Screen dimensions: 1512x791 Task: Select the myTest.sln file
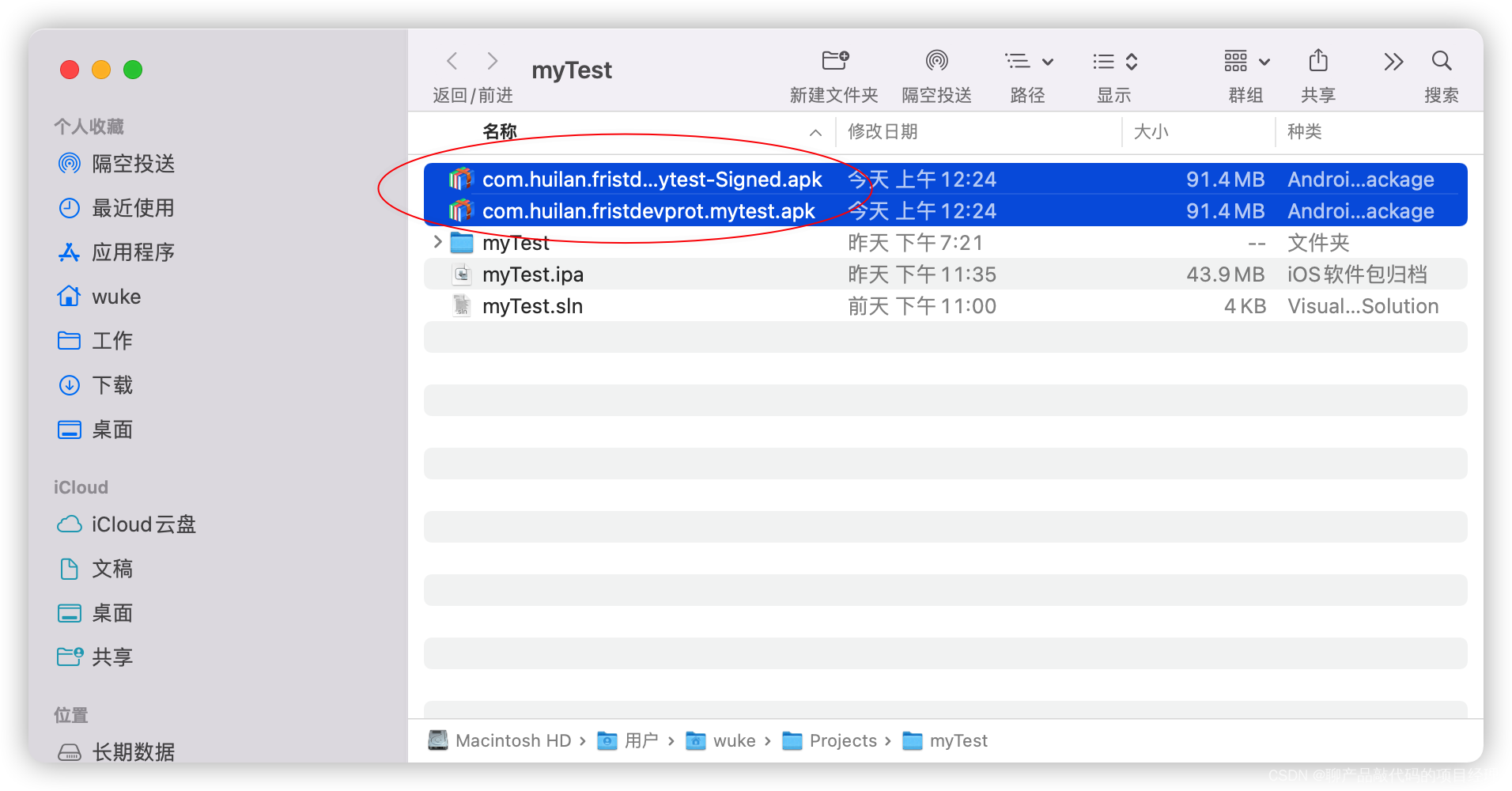pos(945,306)
